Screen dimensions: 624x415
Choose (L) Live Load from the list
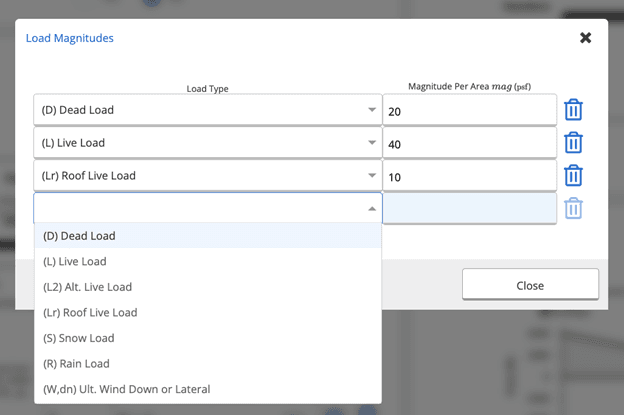click(208, 261)
